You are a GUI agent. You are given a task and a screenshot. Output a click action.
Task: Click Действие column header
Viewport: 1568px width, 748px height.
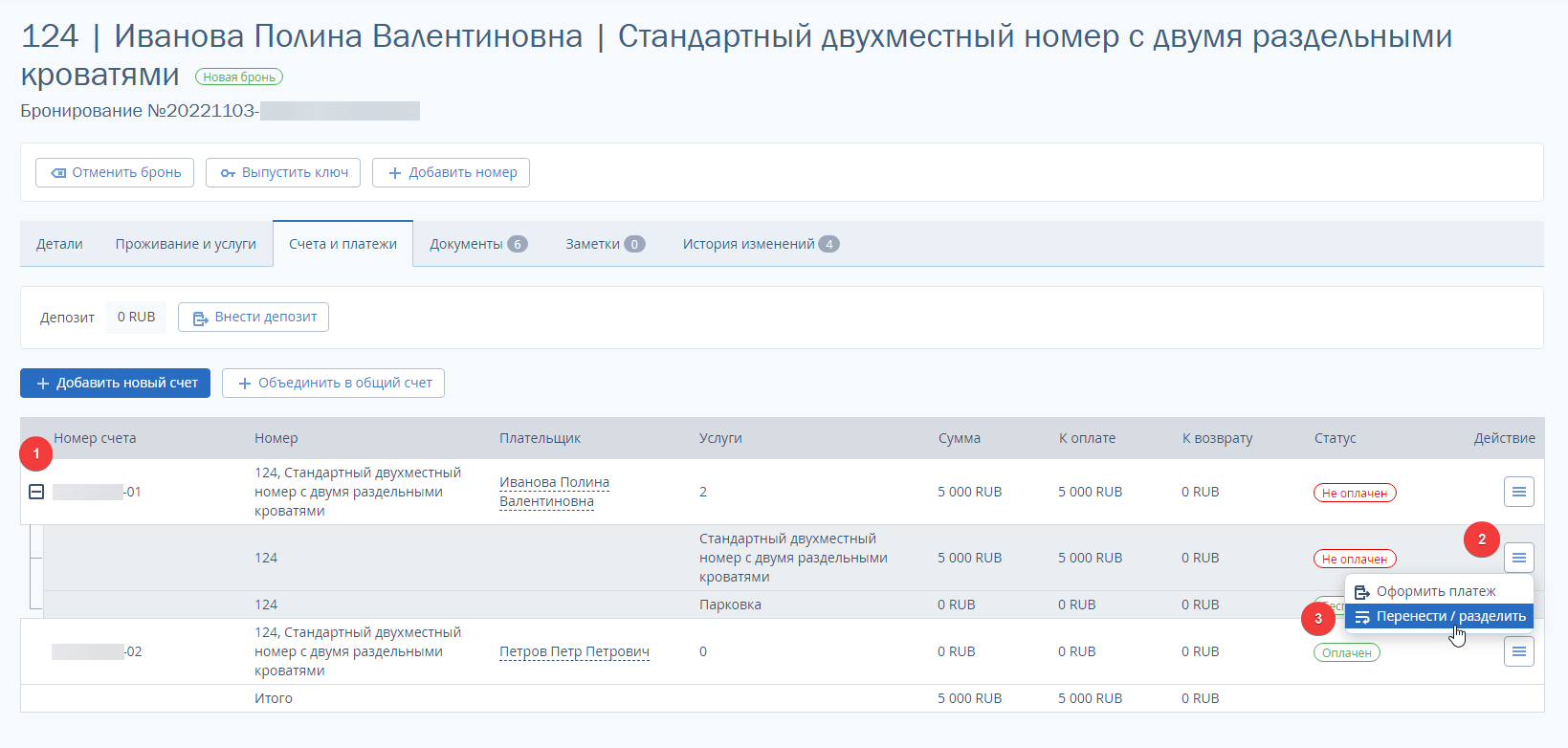click(x=1504, y=438)
